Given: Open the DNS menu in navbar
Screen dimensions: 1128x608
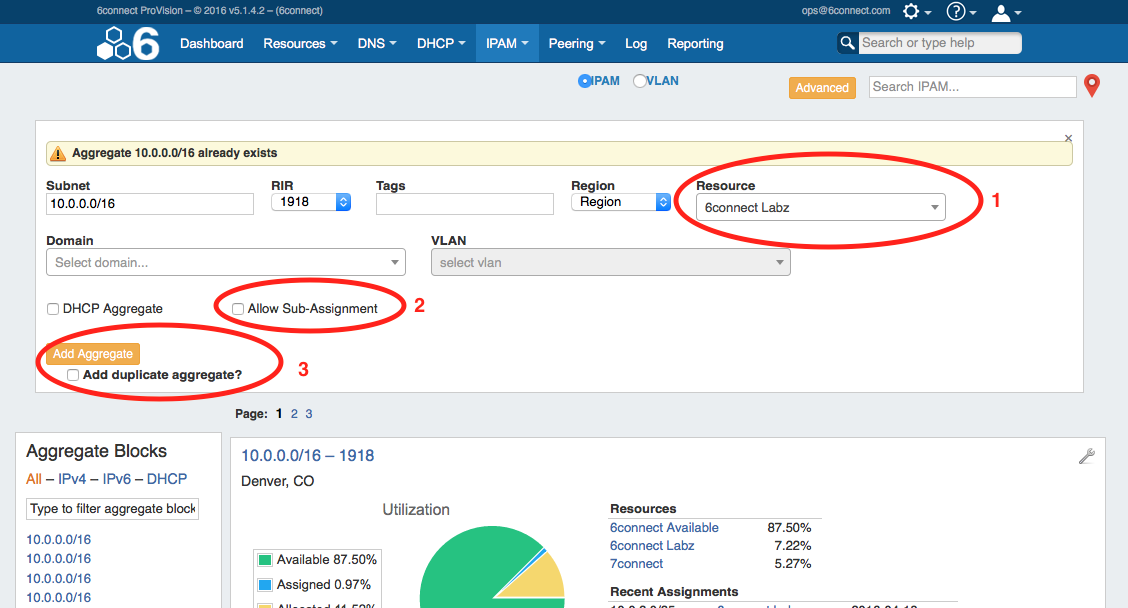Looking at the screenshot, I should pos(376,44).
